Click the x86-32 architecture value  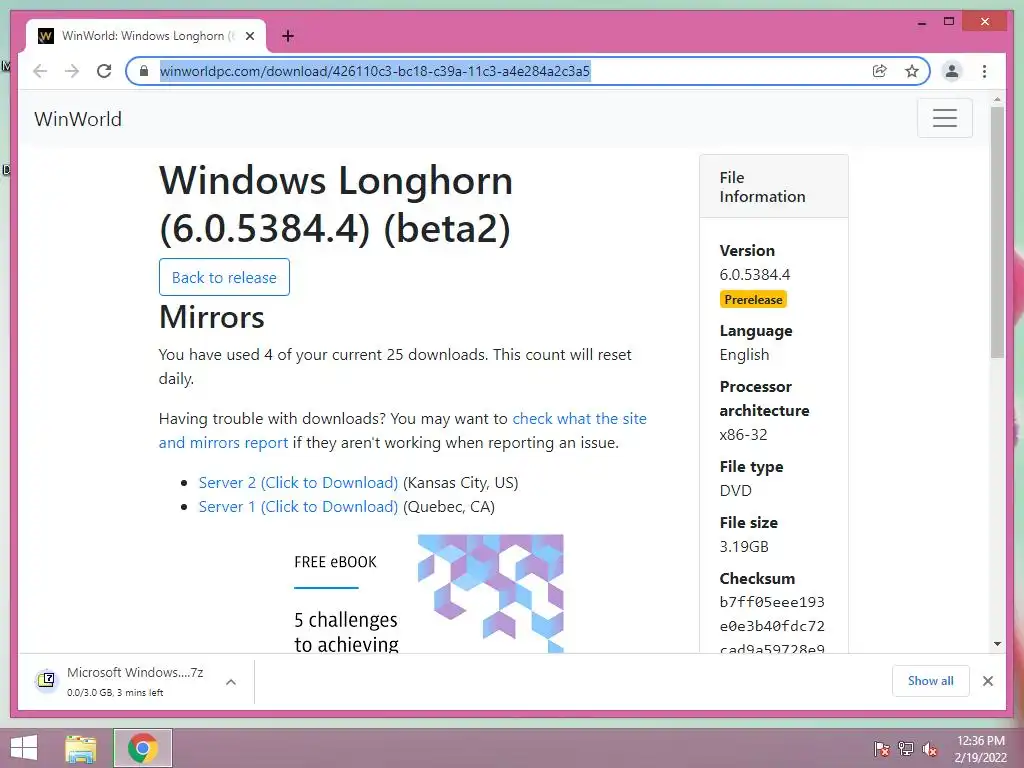pos(743,435)
